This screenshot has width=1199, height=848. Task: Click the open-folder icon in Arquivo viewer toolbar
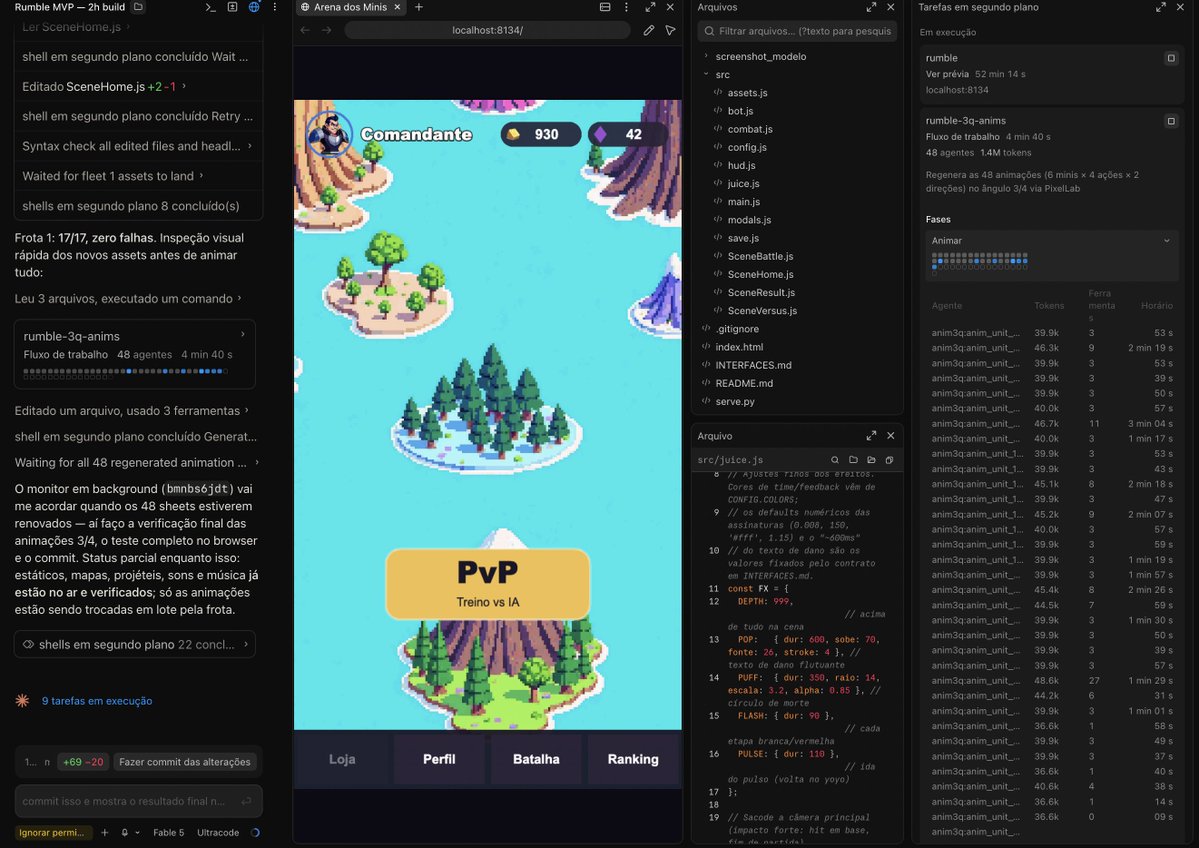pos(871,460)
